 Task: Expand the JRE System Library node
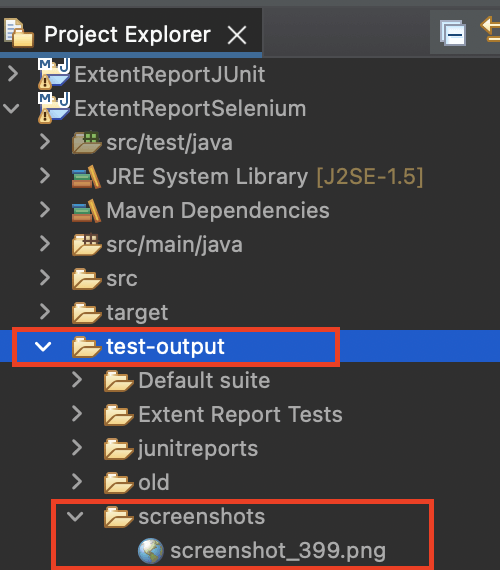coord(45,176)
